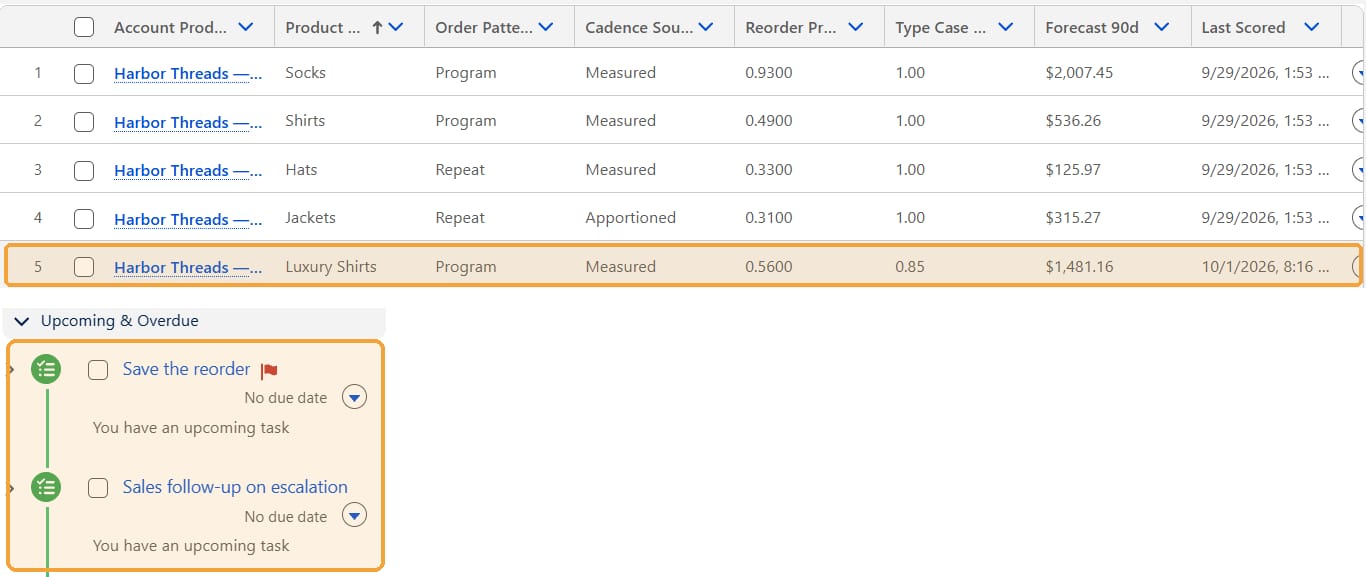Open the action dropdown for Sales follow-up task
The height and width of the screenshot is (577, 1366).
[354, 516]
